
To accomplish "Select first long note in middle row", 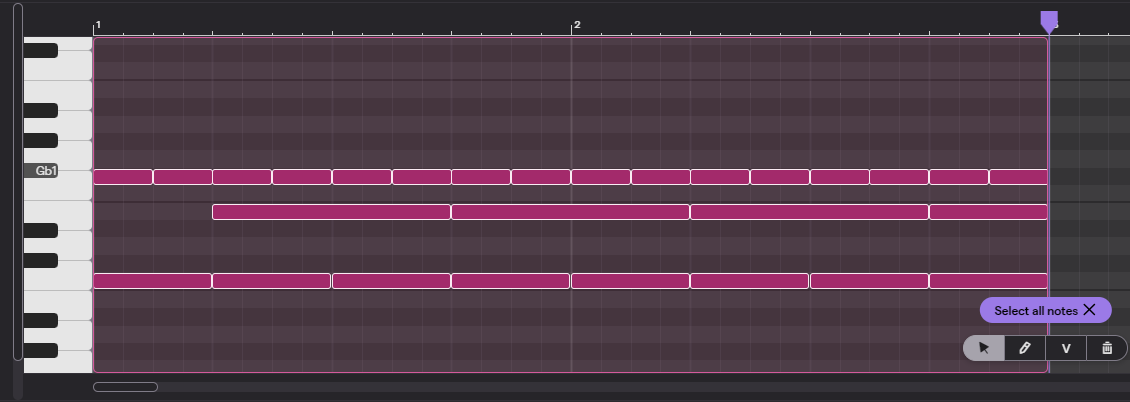I will (x=331, y=212).
